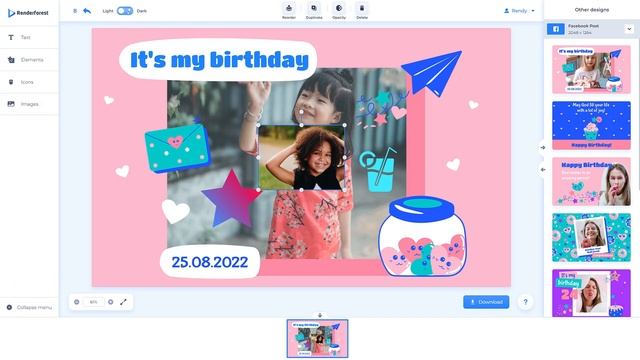Viewport: 640px width, 360px height.
Task: Select the 'It's my birthday' title text
Action: click(x=219, y=60)
